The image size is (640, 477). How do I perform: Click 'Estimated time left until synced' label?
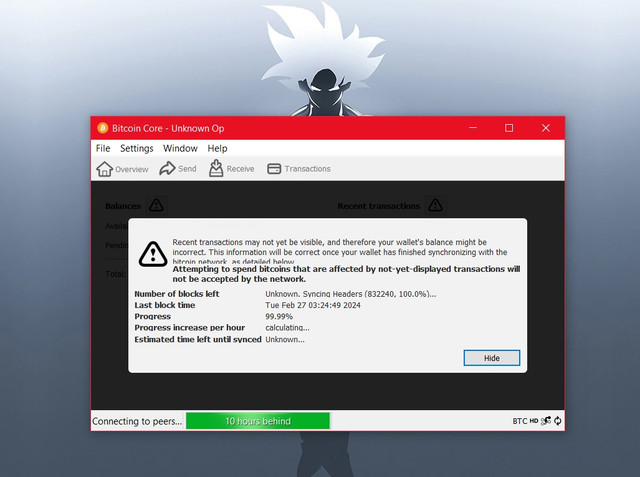(x=198, y=339)
